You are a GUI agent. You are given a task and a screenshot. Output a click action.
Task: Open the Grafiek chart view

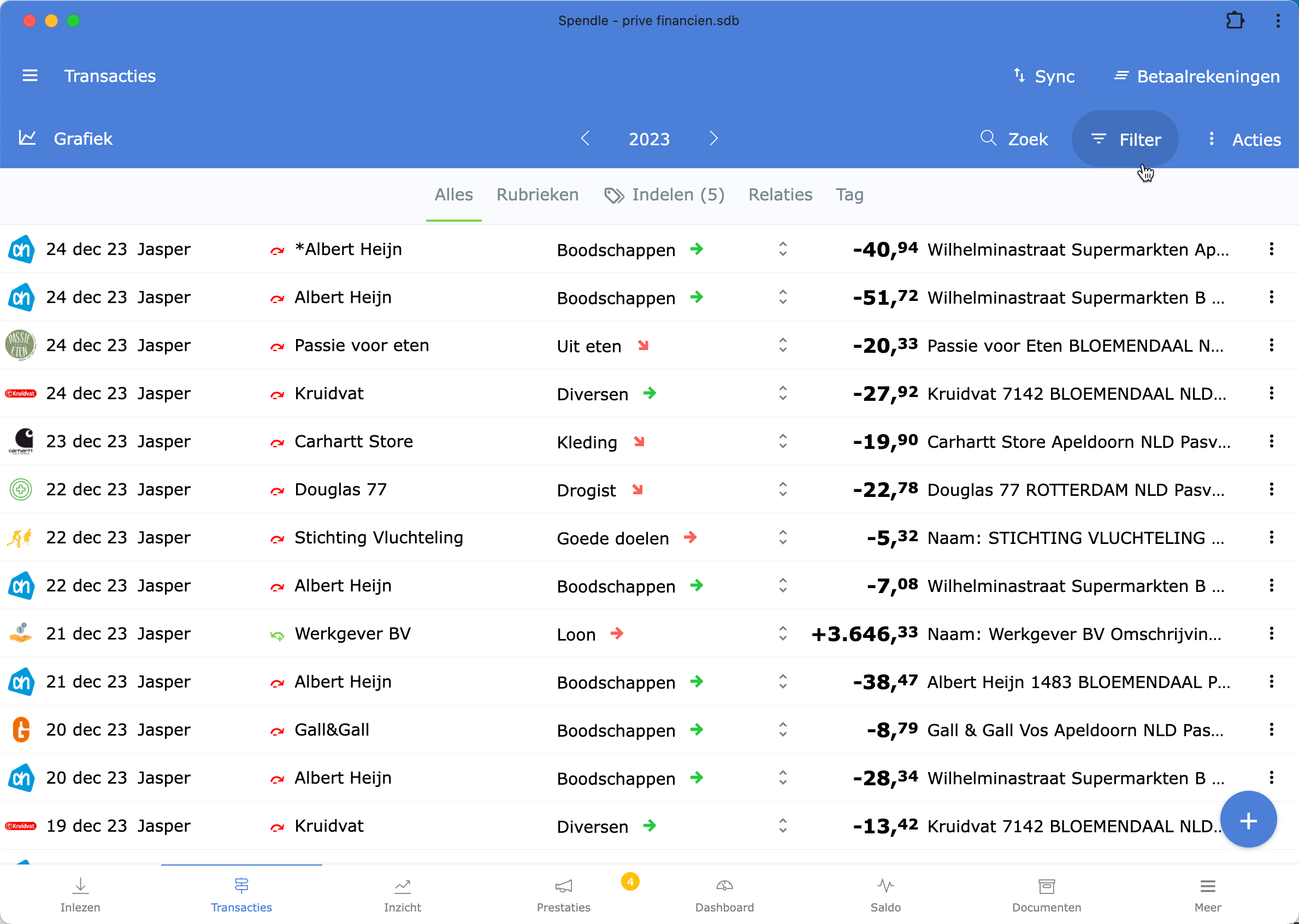pos(66,139)
